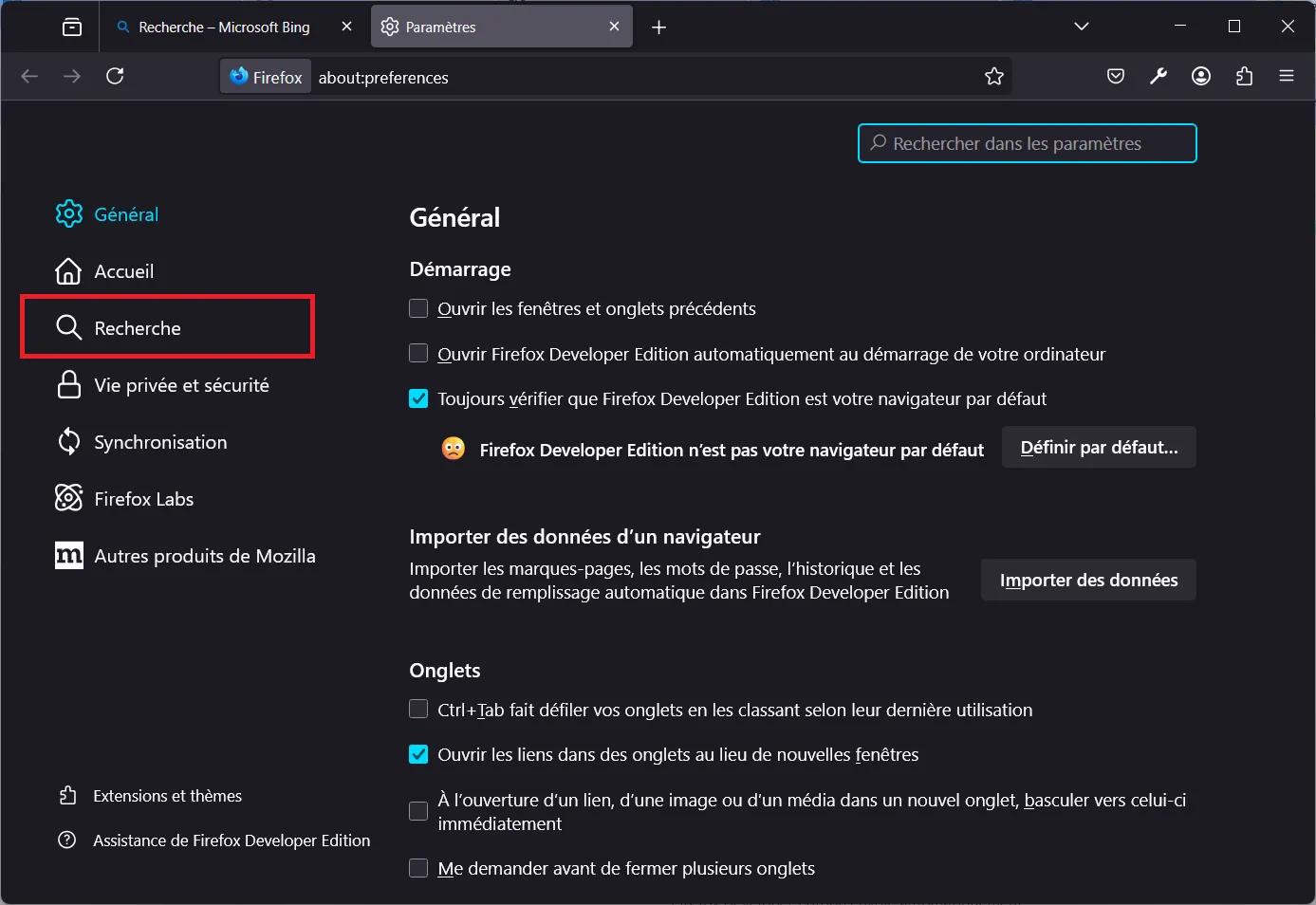Open the list all tabs dropdown chevron

coord(1082,27)
